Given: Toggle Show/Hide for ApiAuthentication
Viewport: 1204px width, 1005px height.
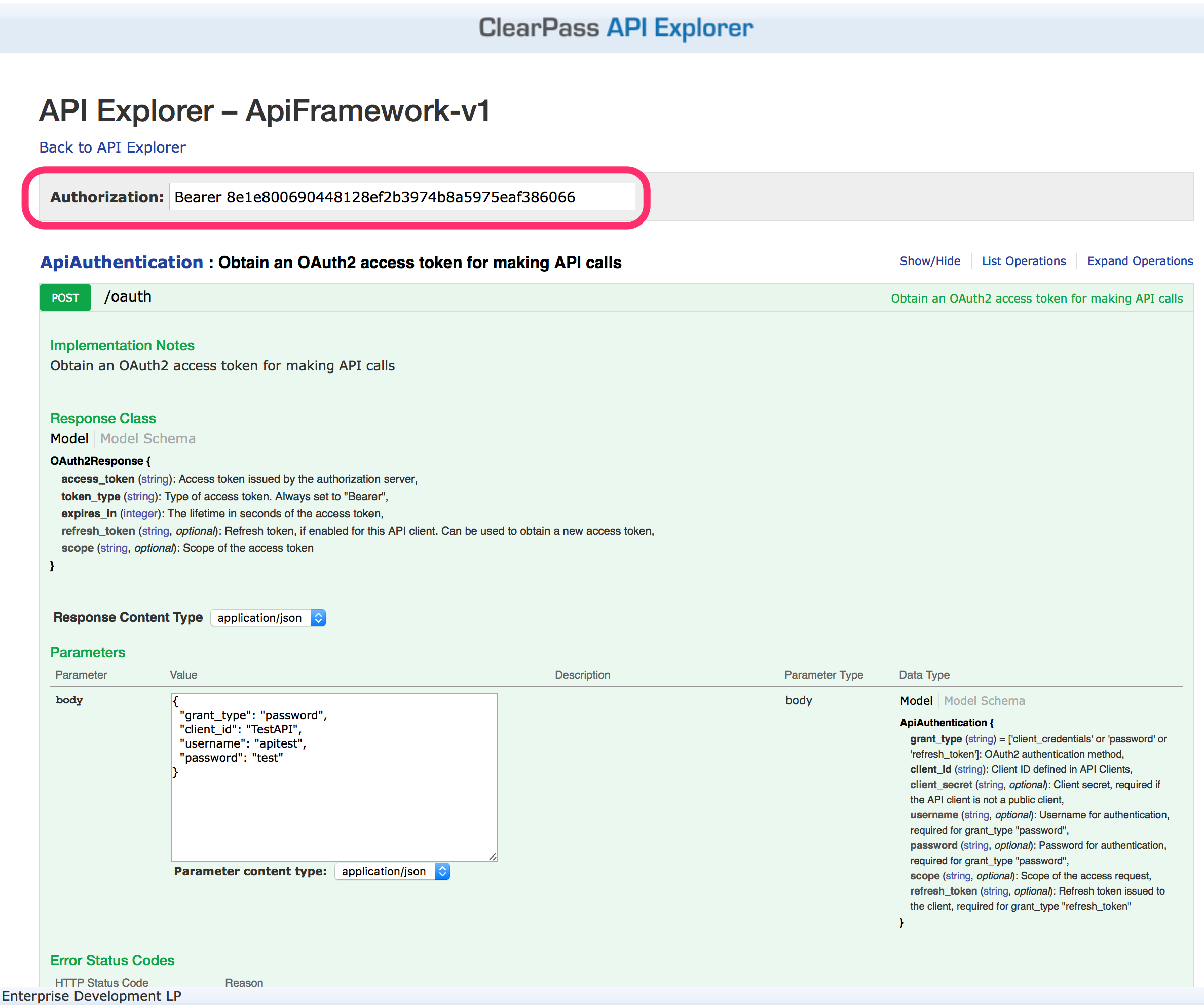Looking at the screenshot, I should click(930, 261).
